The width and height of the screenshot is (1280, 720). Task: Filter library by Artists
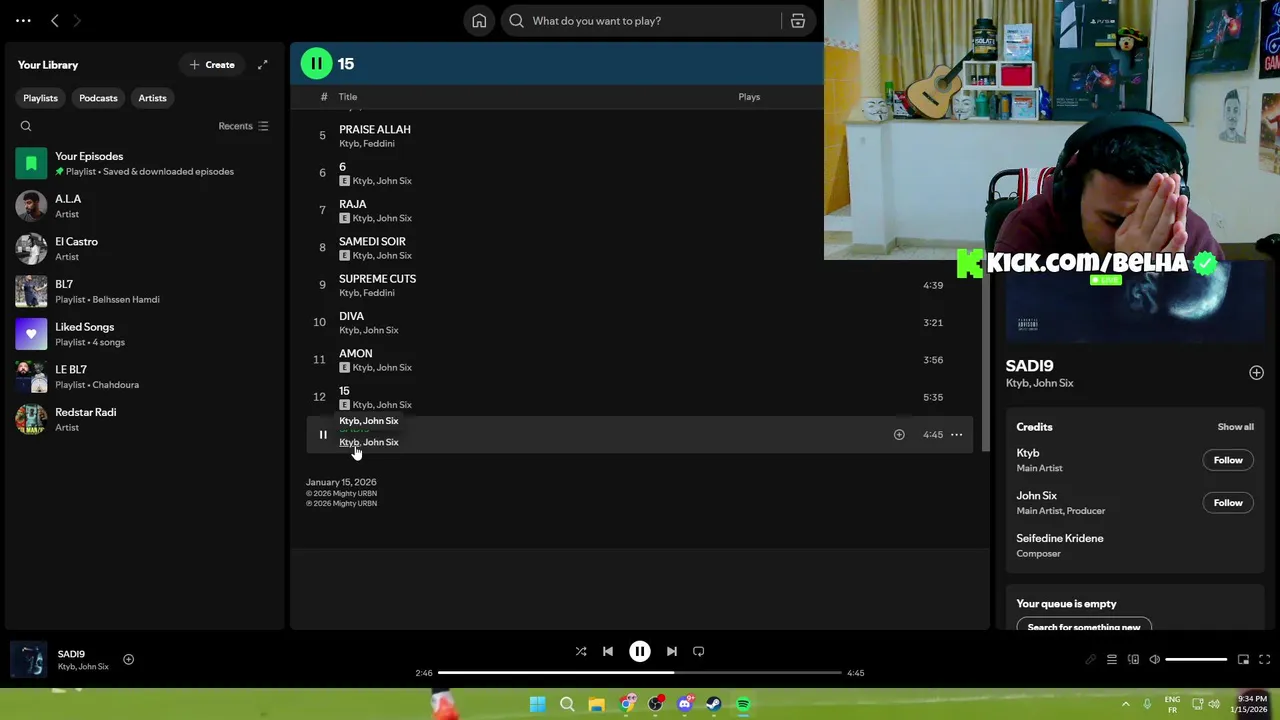click(152, 98)
